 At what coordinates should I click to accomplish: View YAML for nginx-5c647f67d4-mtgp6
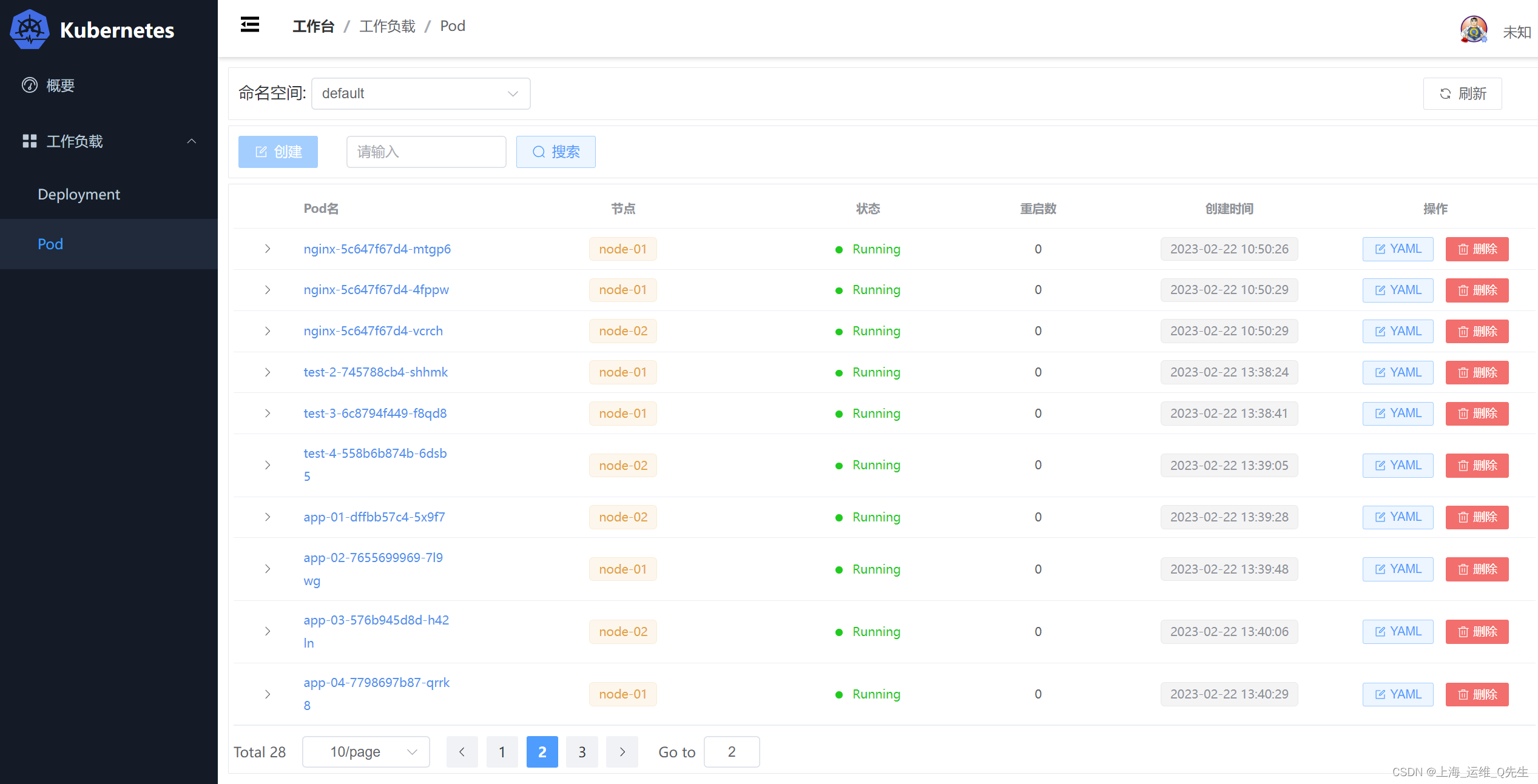tap(1398, 249)
